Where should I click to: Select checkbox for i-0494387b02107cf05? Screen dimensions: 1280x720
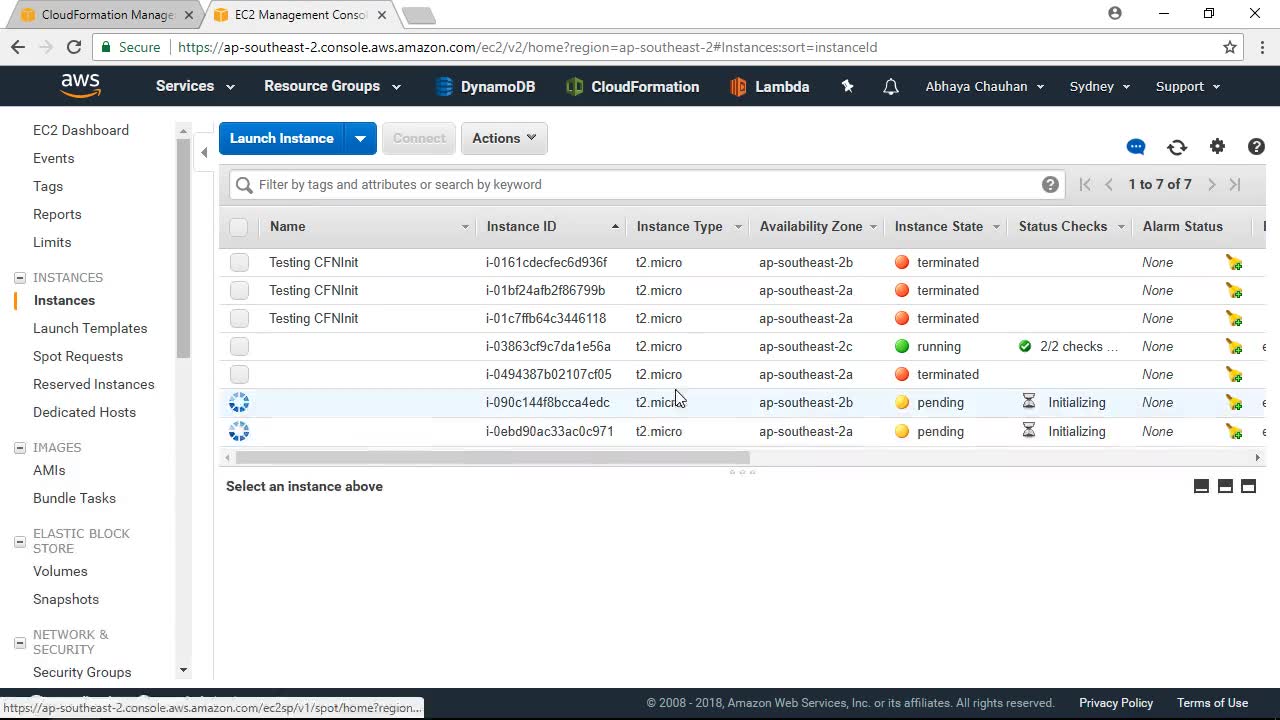[238, 374]
